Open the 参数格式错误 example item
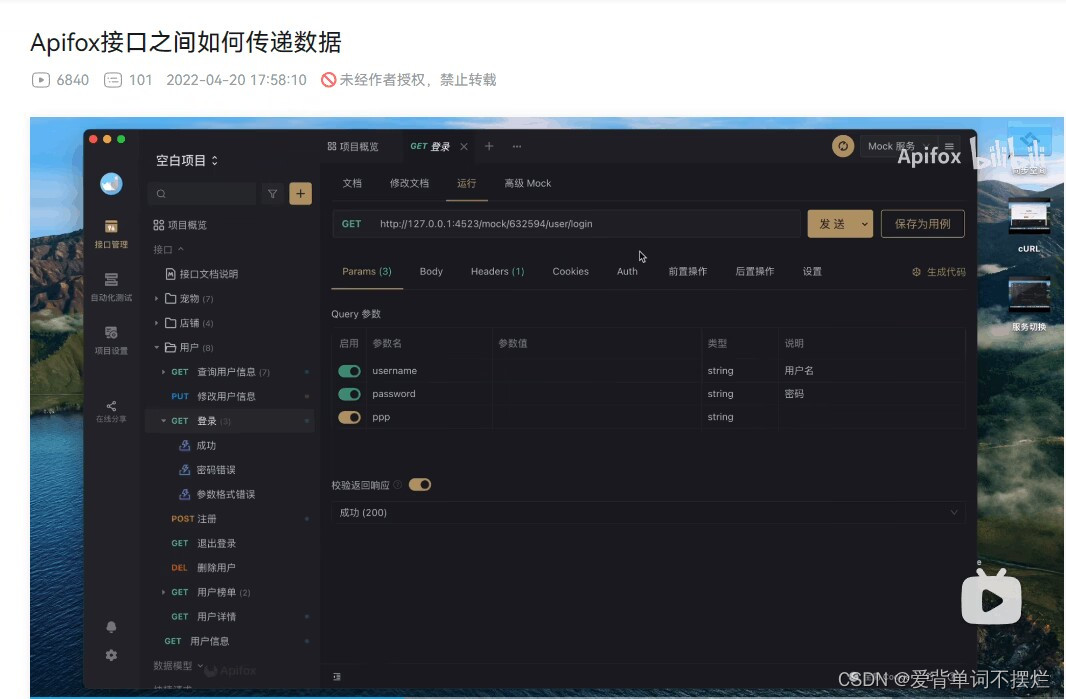This screenshot has height=699, width=1066. 216,494
